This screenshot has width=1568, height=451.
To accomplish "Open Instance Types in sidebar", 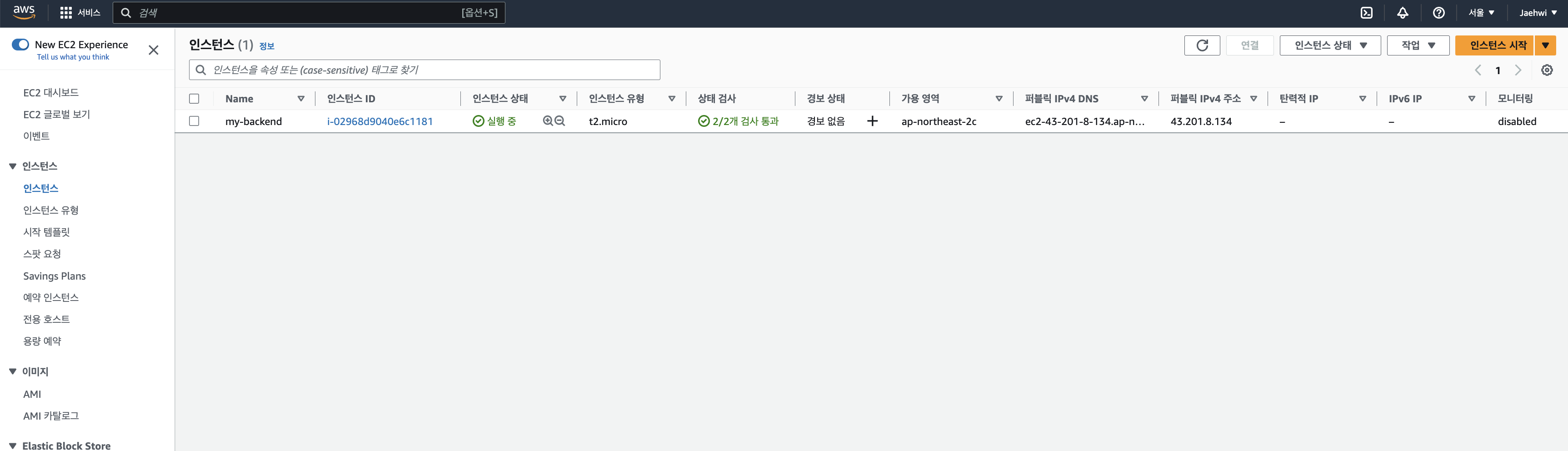I will pyautogui.click(x=51, y=210).
